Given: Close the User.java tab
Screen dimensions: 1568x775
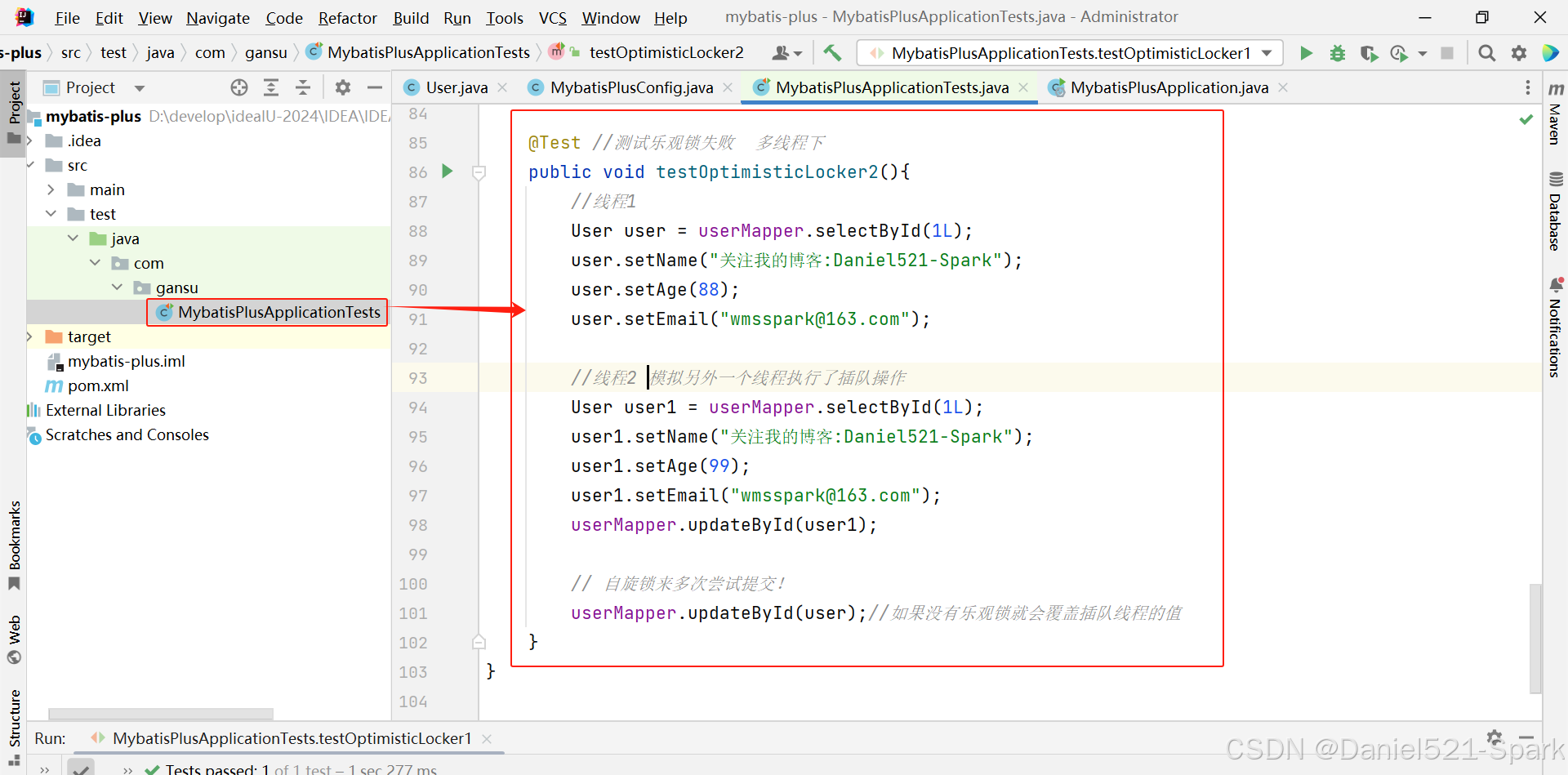Looking at the screenshot, I should pyautogui.click(x=502, y=87).
